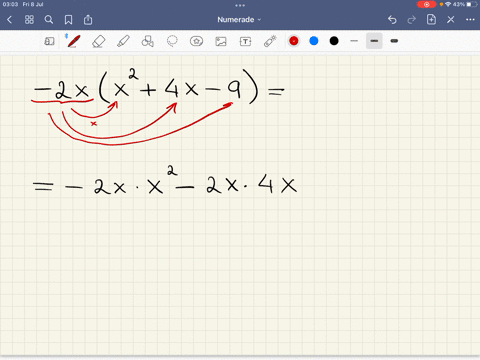The width and height of the screenshot is (480, 360).
Task: Open the share and export menu
Action: [88, 20]
